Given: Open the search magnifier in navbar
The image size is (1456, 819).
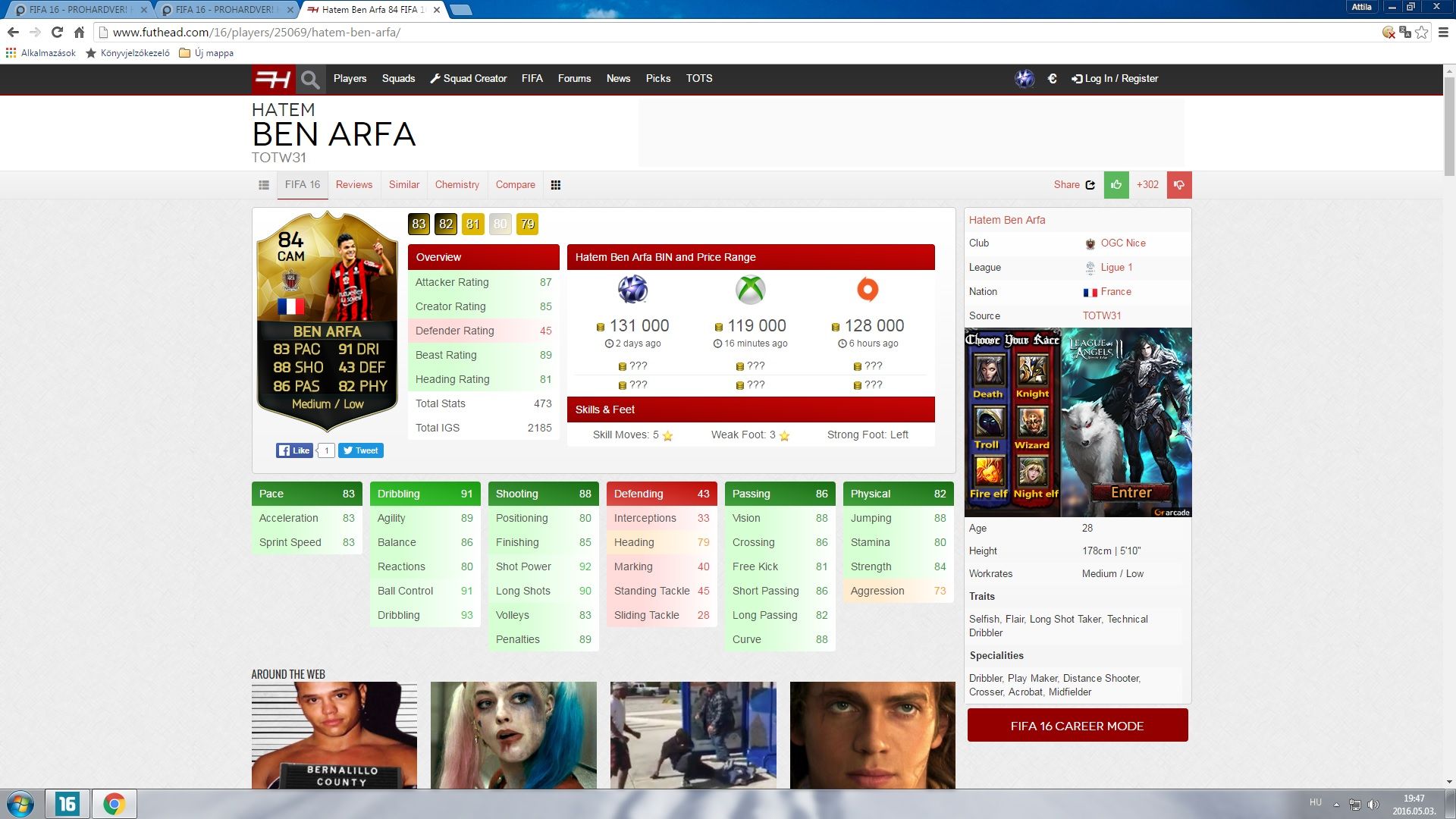Looking at the screenshot, I should (309, 79).
